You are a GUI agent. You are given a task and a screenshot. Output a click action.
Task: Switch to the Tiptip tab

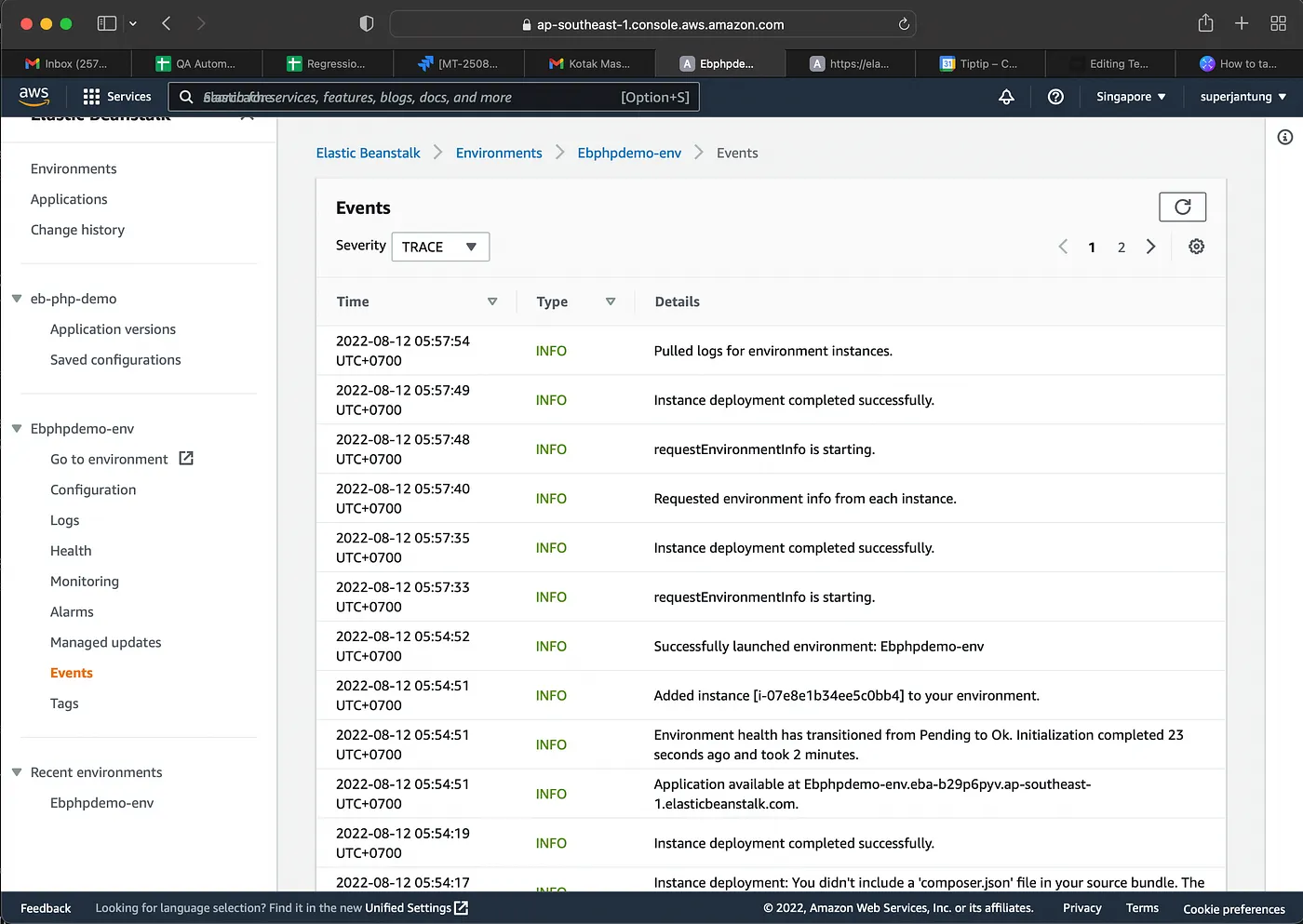pos(980,63)
